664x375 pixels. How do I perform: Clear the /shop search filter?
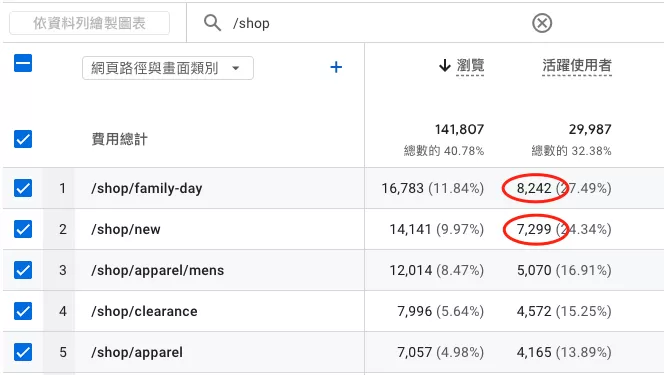(542, 23)
